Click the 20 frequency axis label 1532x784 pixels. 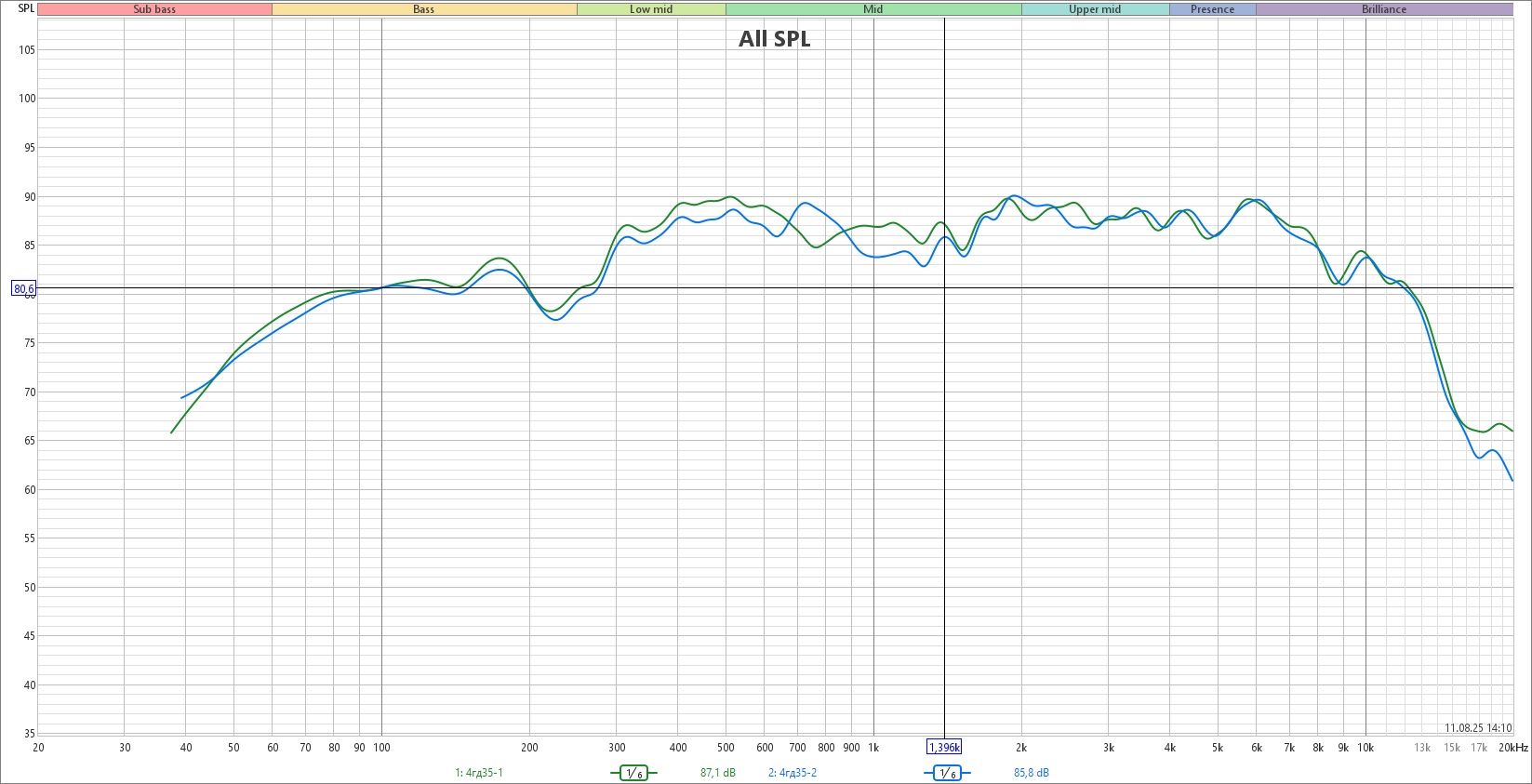[38, 748]
